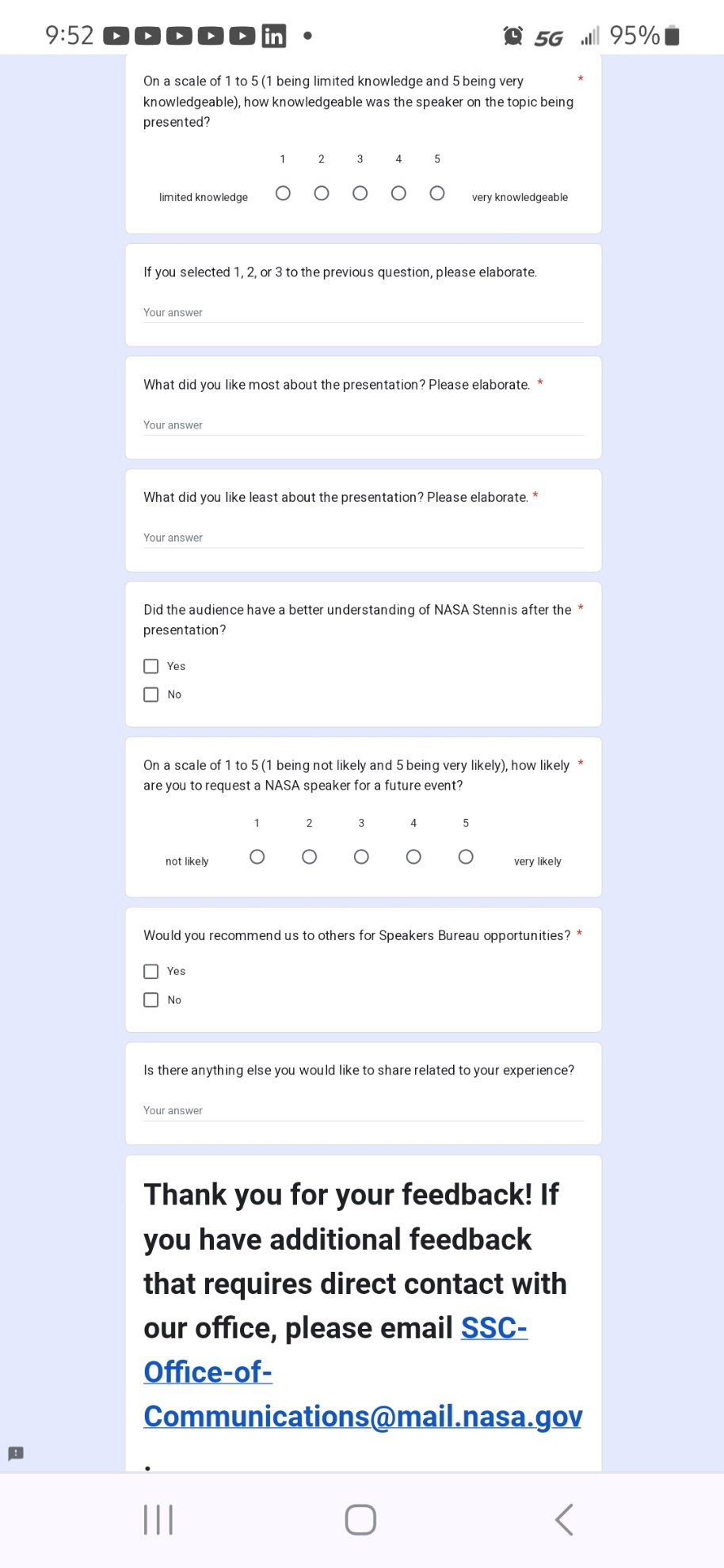The height and width of the screenshot is (1568, 724).
Task: Select rating 4 for requesting future speaker
Action: pos(413,857)
